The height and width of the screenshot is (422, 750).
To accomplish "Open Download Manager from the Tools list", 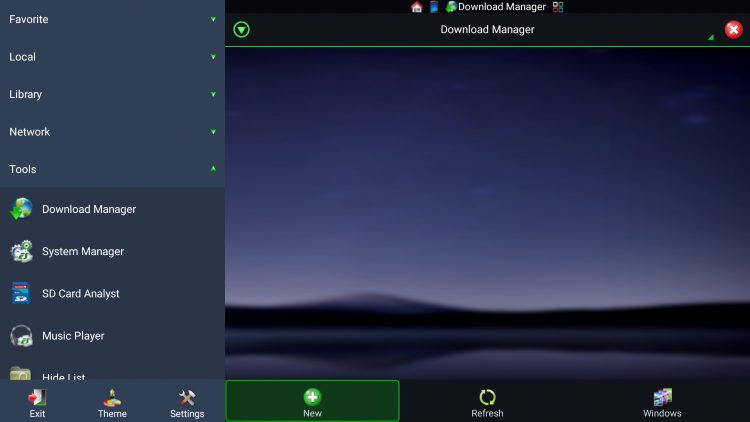I will 88,209.
